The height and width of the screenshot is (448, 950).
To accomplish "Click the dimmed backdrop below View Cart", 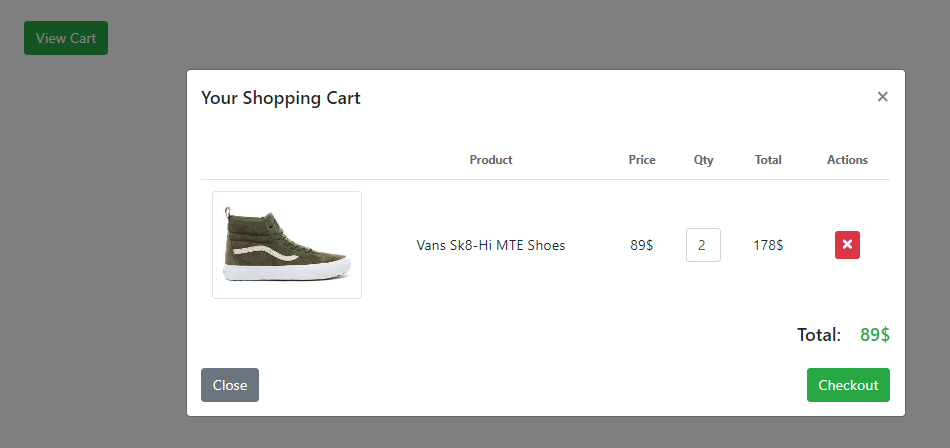I will [x=90, y=250].
